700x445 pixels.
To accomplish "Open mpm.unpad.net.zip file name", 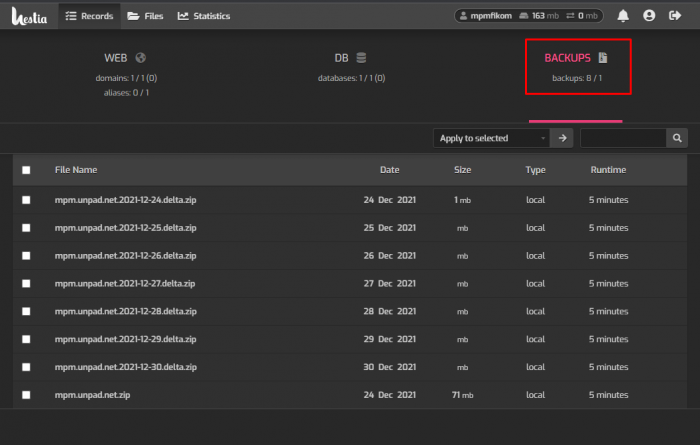I will (x=92, y=395).
